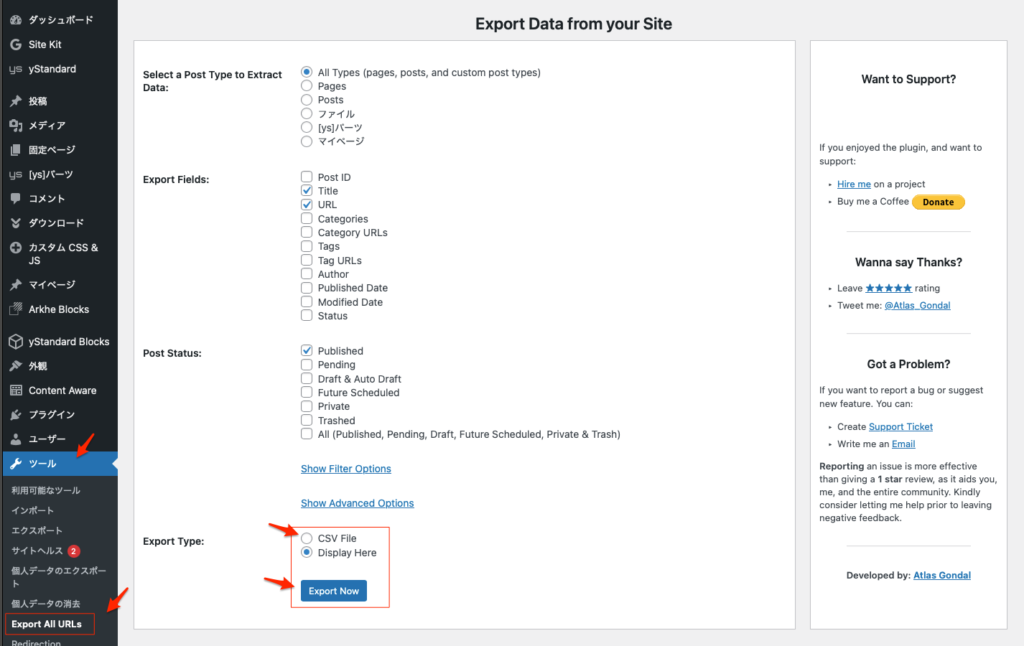
Task: Open Export All URLs submenu item
Action: pyautogui.click(x=46, y=624)
